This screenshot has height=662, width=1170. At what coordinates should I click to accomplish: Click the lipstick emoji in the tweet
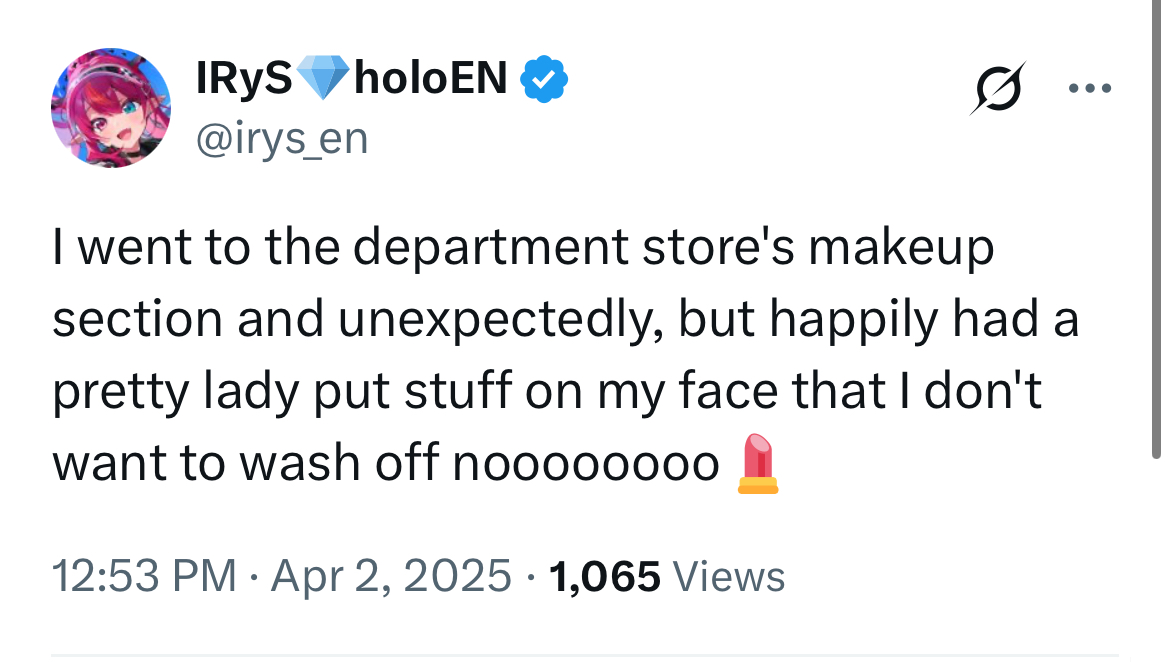tap(759, 463)
